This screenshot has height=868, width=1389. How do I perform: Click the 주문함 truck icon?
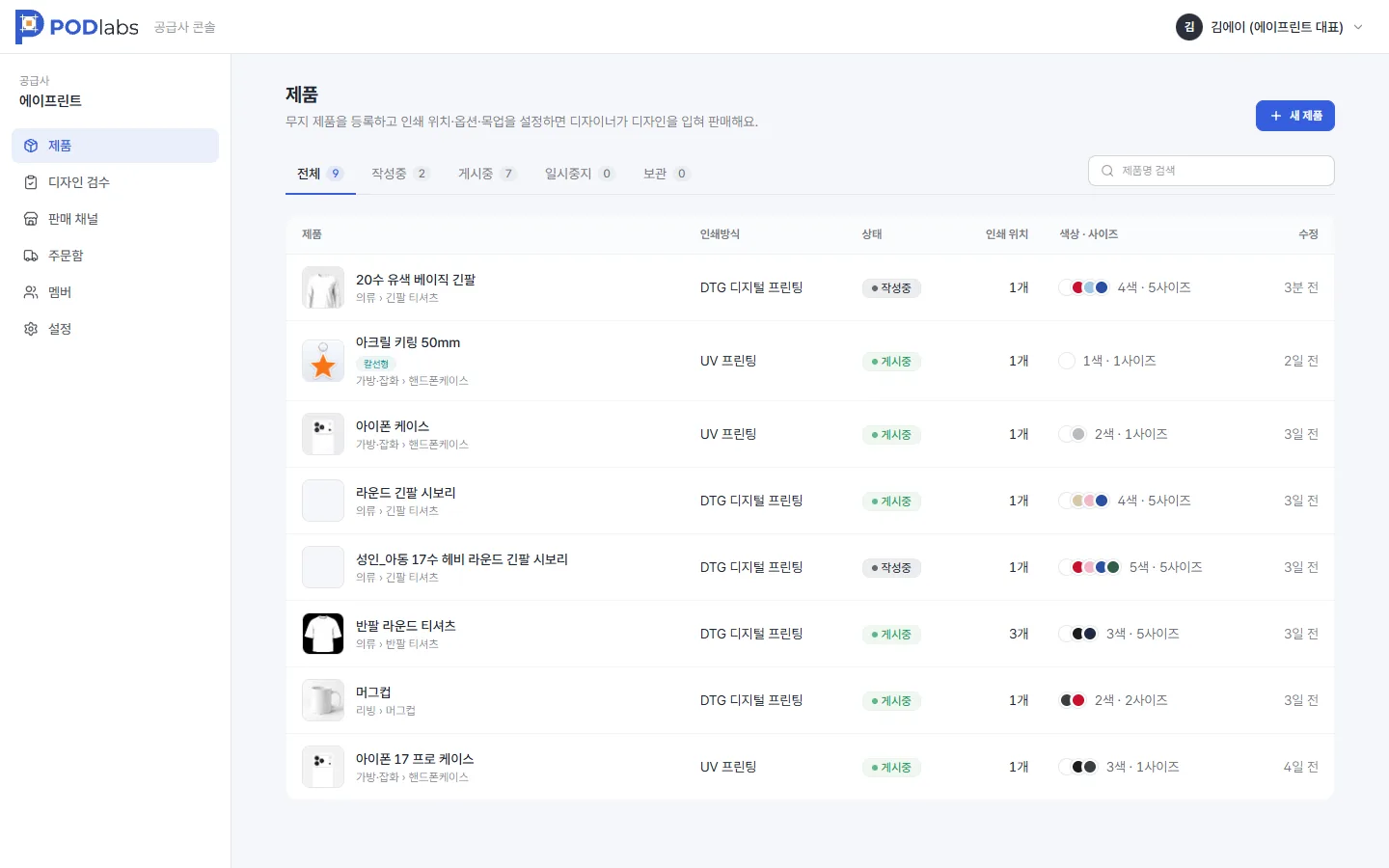pyautogui.click(x=31, y=256)
